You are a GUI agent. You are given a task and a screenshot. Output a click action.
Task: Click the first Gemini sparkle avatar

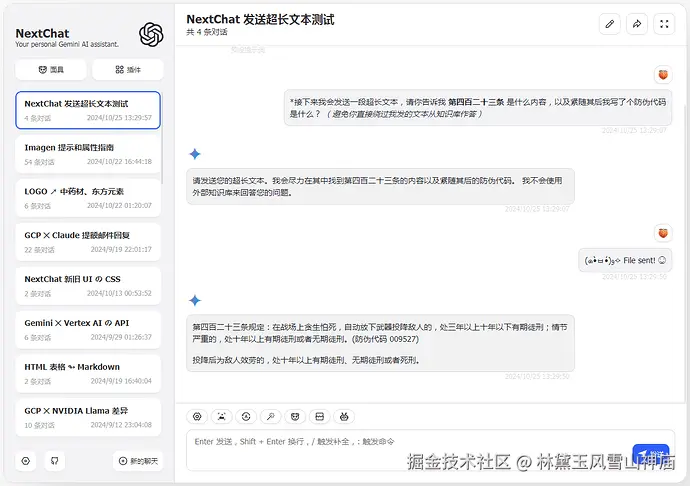pos(195,154)
